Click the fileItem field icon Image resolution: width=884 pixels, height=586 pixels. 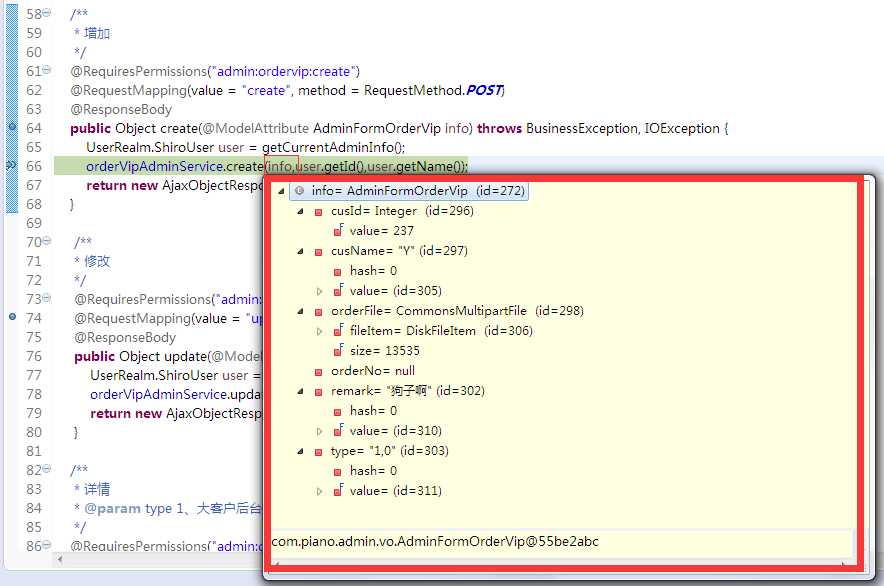tap(338, 330)
